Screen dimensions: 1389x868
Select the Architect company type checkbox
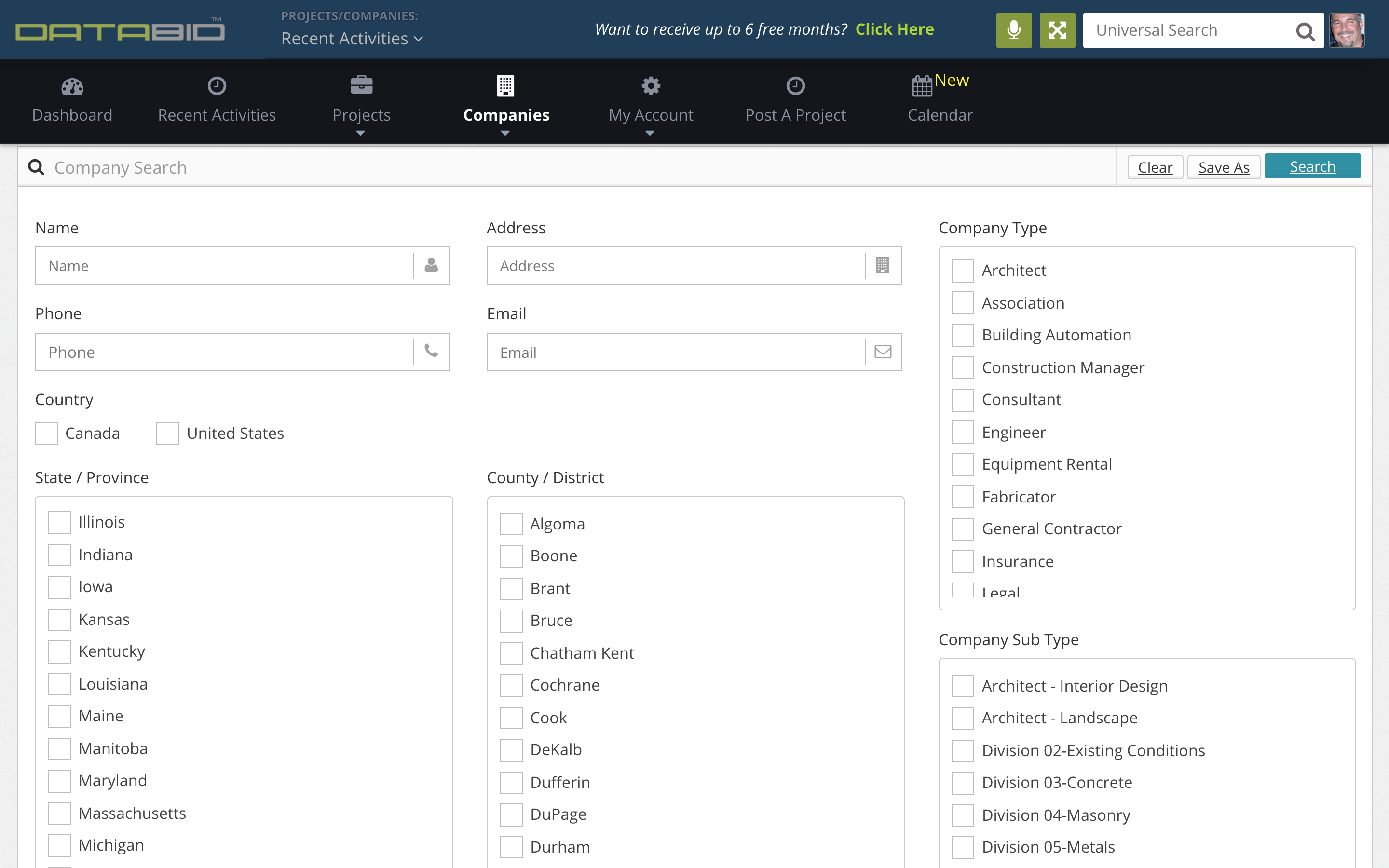[x=963, y=271]
